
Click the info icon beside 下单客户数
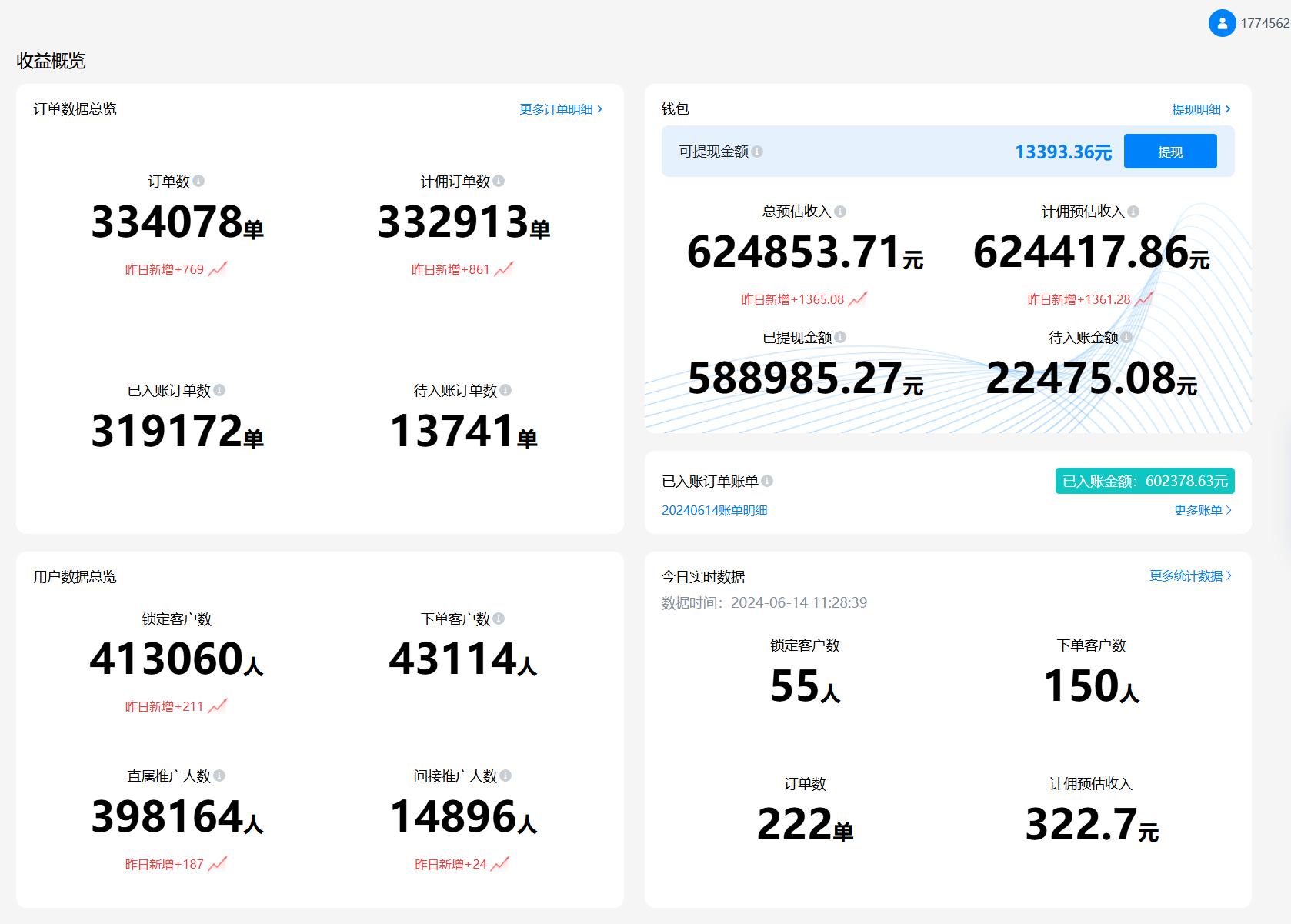(x=499, y=619)
